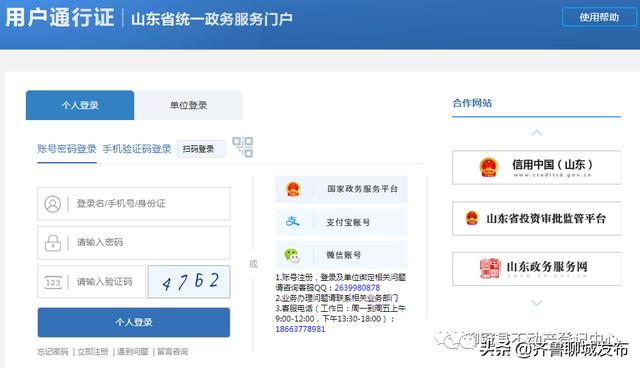Switch to the 个人登录 tab
Screen dimensions: 640x368
coord(80,105)
